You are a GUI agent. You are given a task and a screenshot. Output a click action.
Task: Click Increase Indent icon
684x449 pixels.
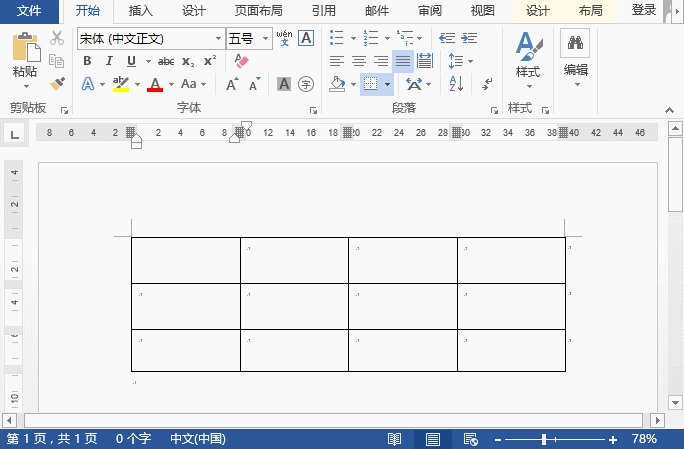(x=469, y=38)
